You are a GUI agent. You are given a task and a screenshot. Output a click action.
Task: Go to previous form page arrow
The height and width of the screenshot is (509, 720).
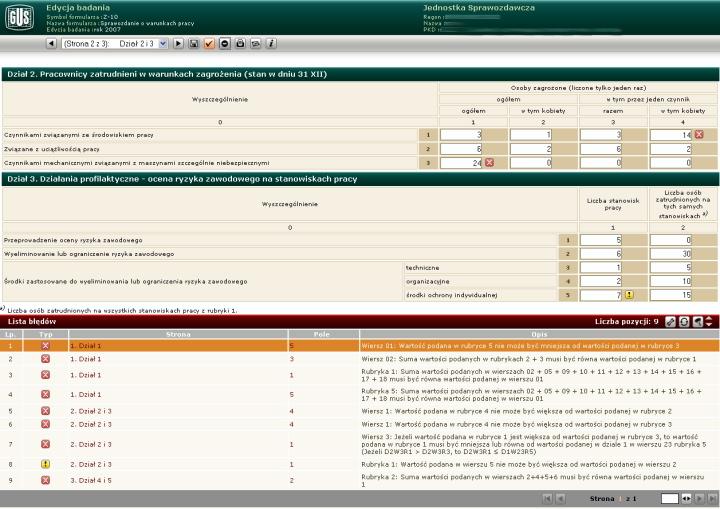[x=51, y=44]
